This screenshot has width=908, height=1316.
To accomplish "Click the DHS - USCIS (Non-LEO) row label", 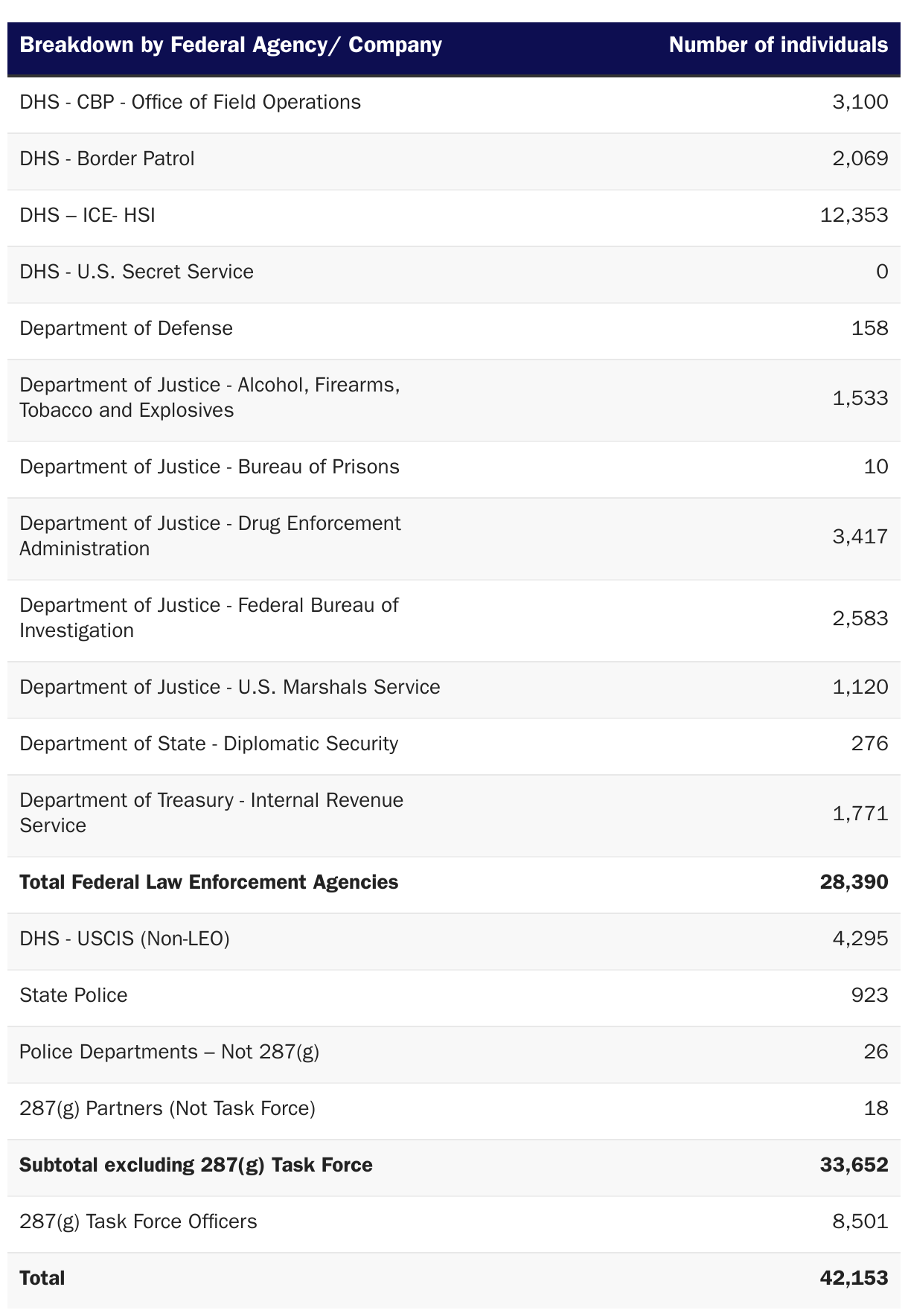I will coord(124,939).
